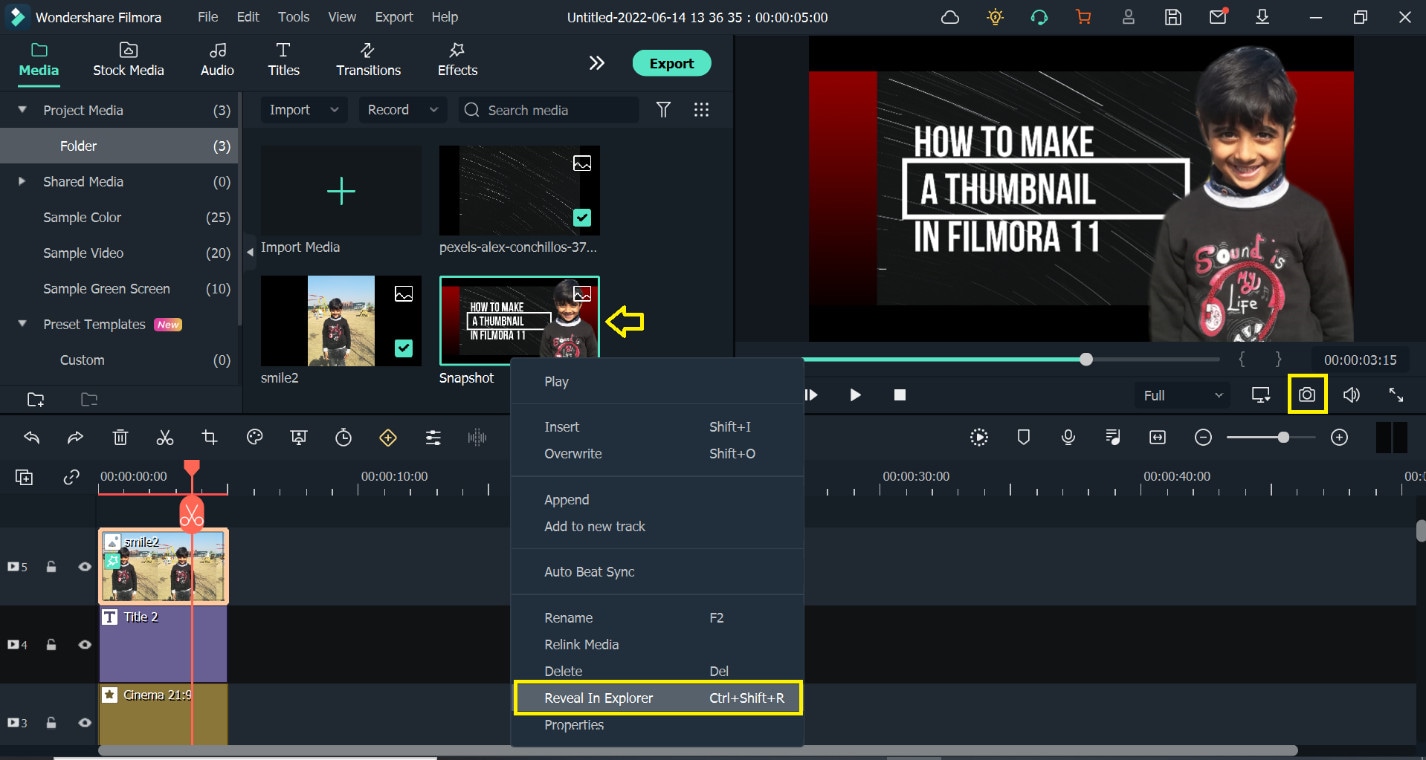Click the snapshot camera icon under preview
The image size is (1426, 760).
(x=1307, y=395)
